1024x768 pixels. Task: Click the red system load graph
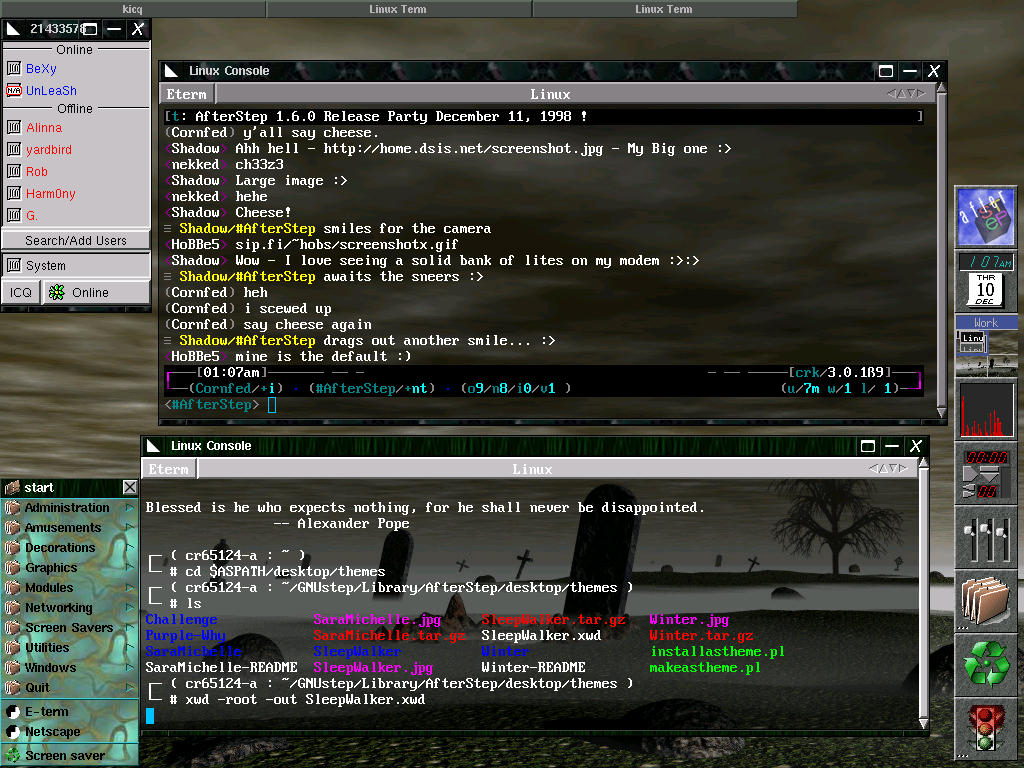[x=986, y=409]
